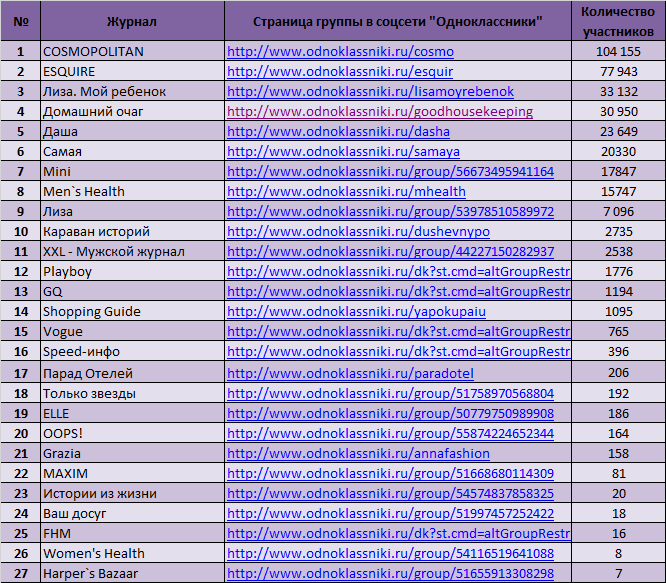This screenshot has width=666, height=583.
Task: Select the 'Лиза. Мой ребенок' cell
Action: click(132, 92)
